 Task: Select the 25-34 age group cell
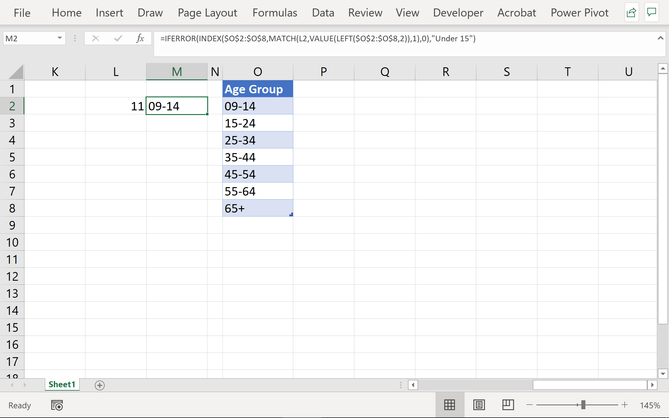258,140
